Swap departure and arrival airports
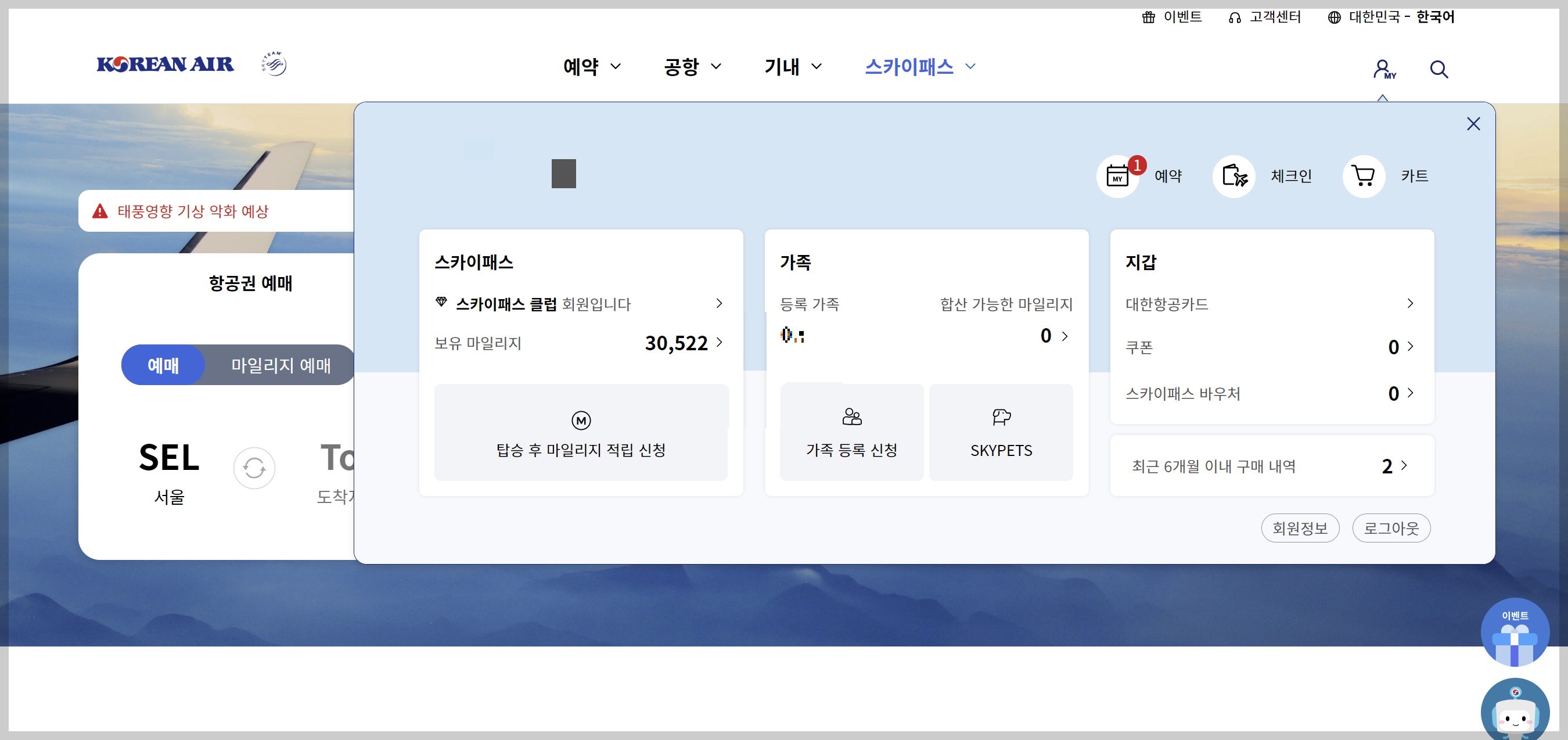Viewport: 1568px width, 740px height. pos(254,468)
